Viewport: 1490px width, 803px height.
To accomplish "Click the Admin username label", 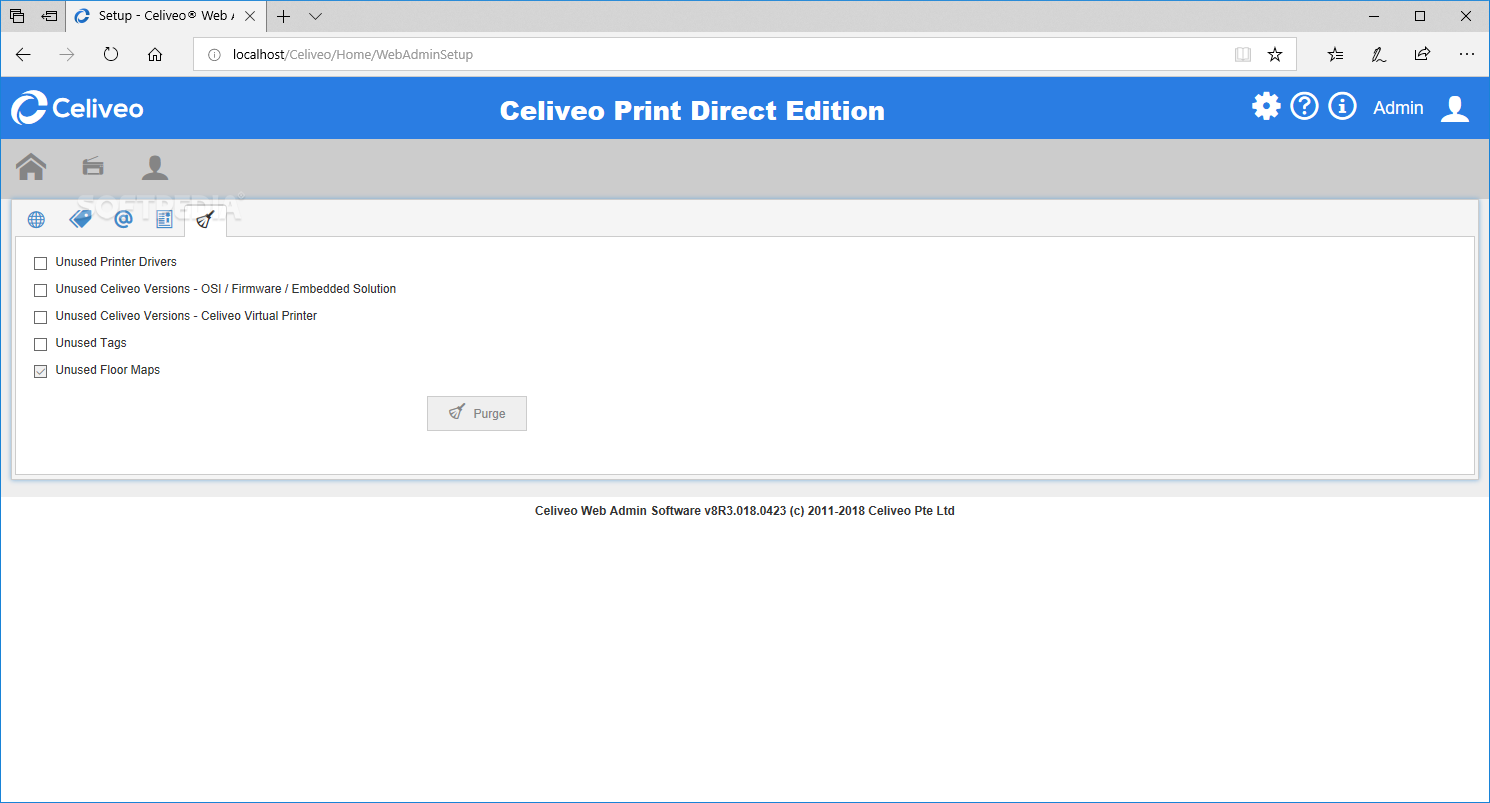I will pyautogui.click(x=1398, y=108).
